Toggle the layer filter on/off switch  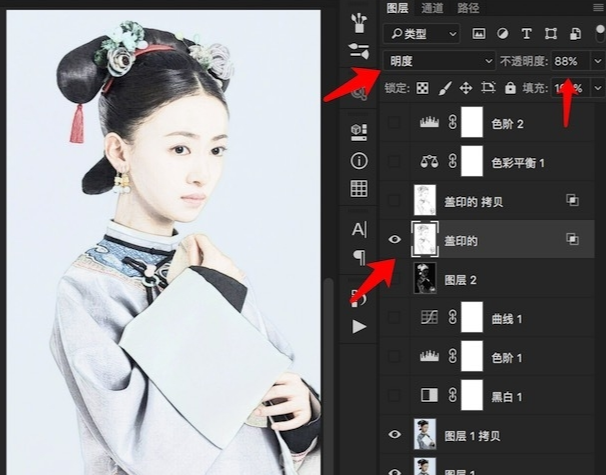600,34
